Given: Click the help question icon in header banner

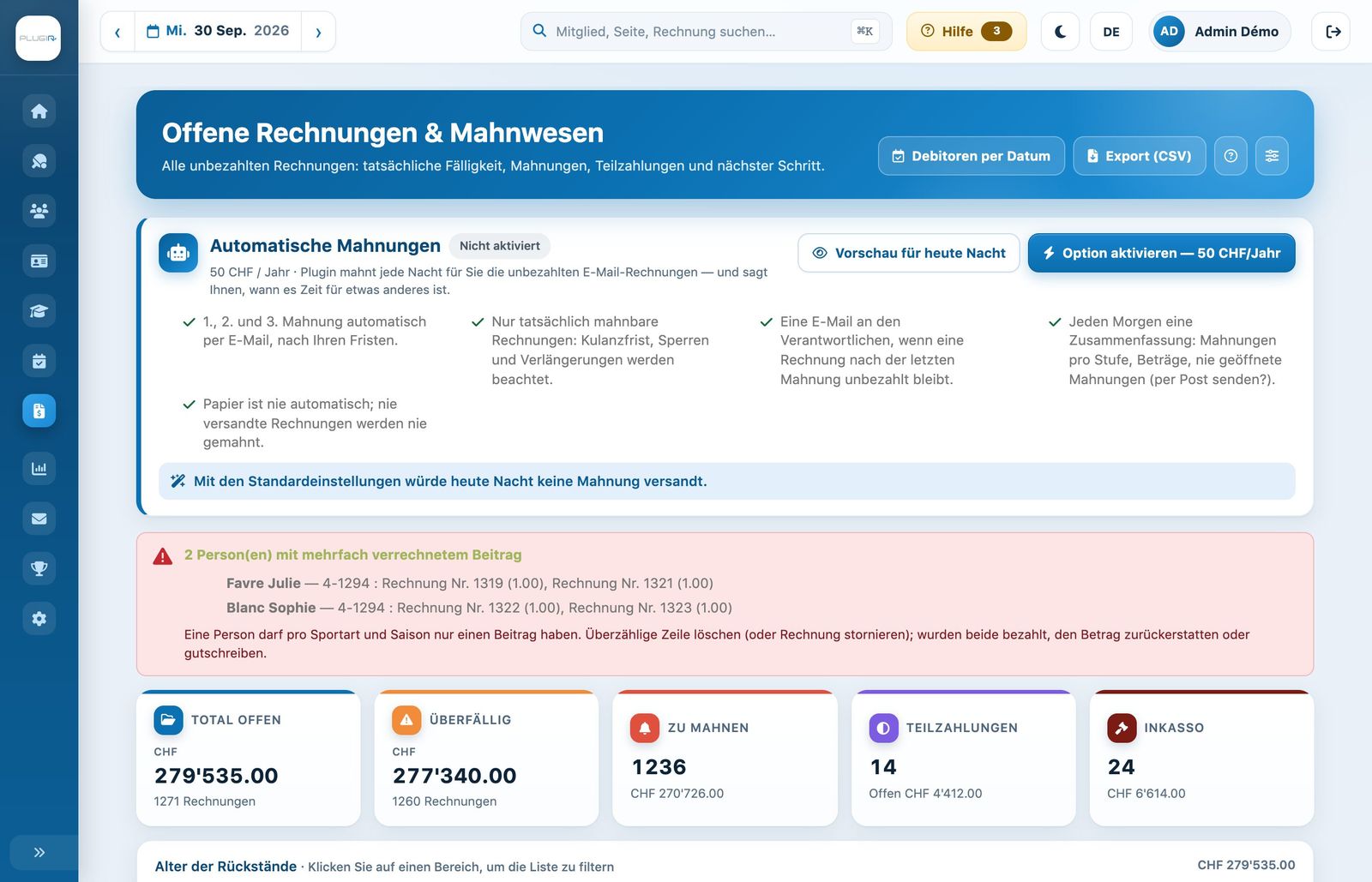Looking at the screenshot, I should (1231, 156).
